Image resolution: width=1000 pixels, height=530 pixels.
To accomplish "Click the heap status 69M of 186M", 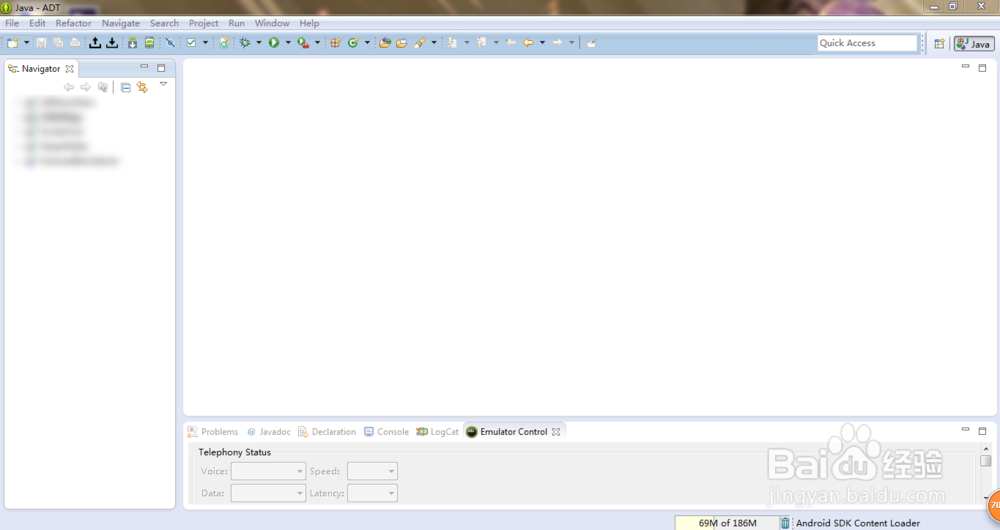I will coord(727,523).
